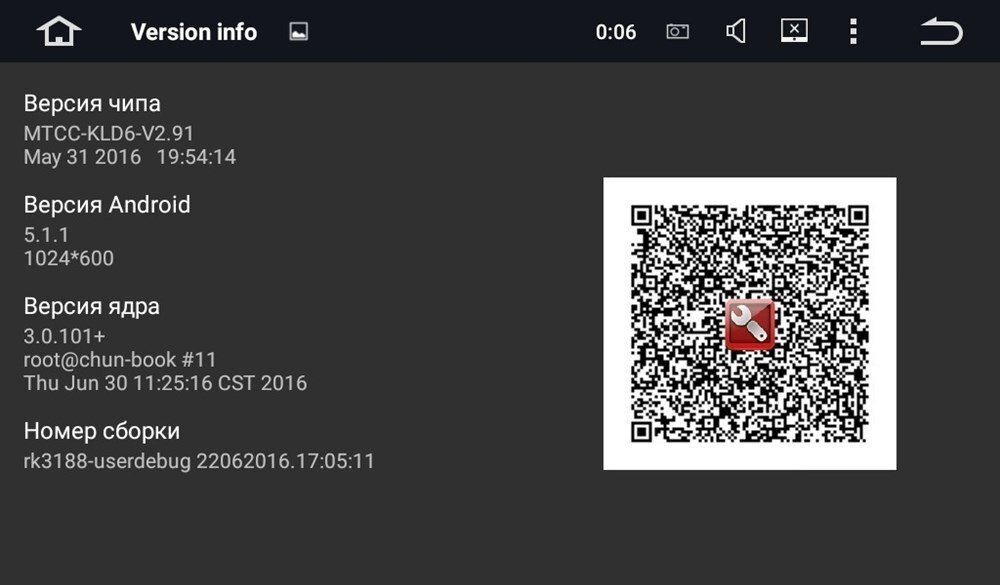Click the red wrench icon in QR code
This screenshot has width=1000, height=585.
coord(750,325)
